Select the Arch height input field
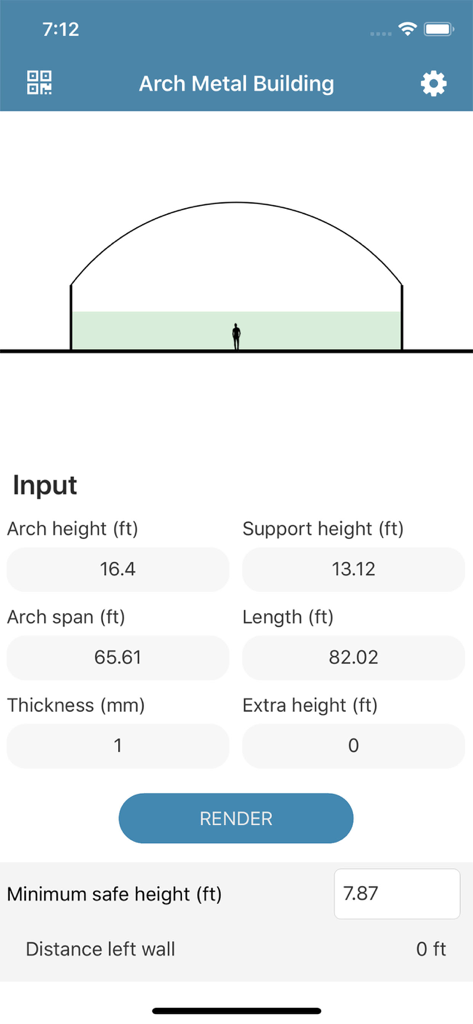473x1024 pixels. [118, 569]
